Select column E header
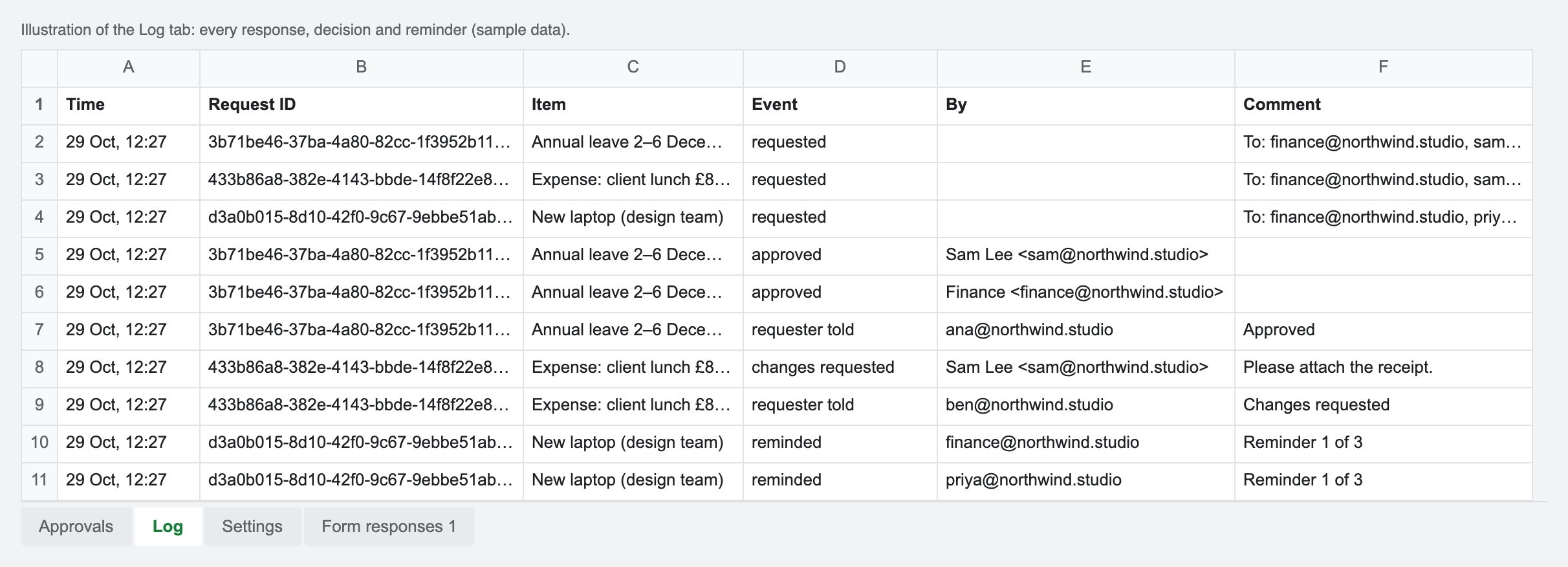Viewport: 1568px width, 567px height. [1086, 69]
